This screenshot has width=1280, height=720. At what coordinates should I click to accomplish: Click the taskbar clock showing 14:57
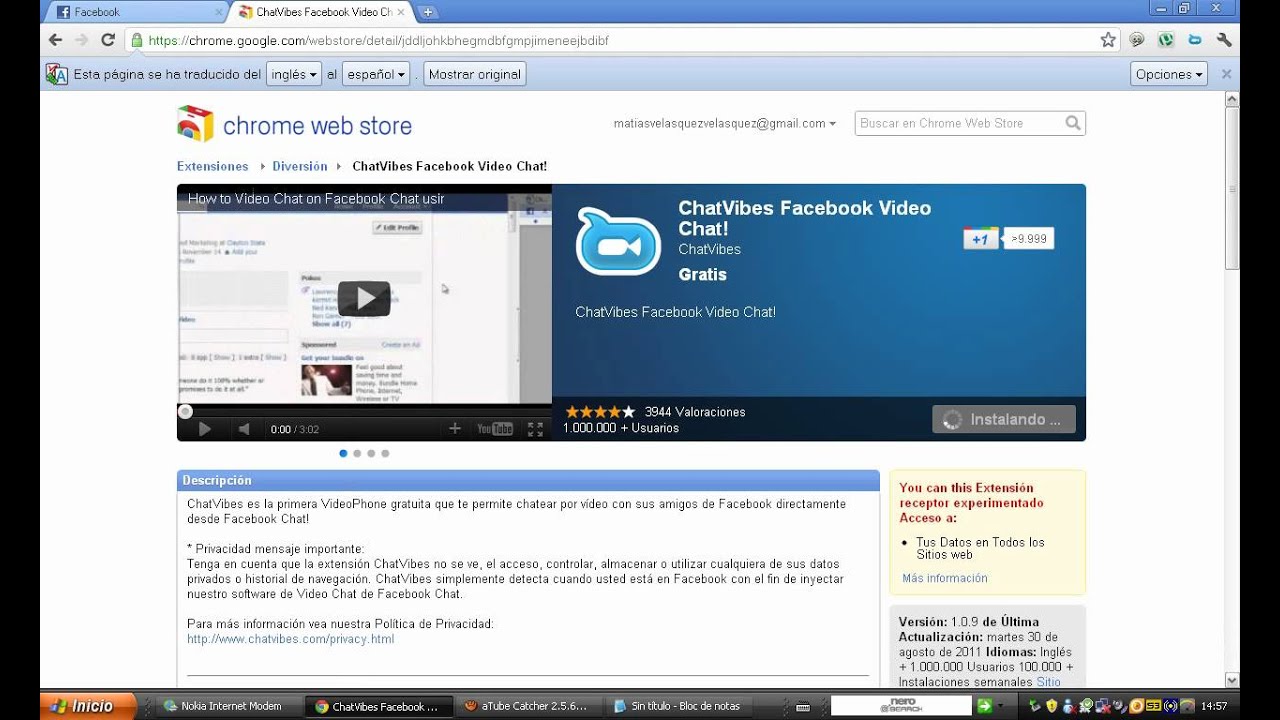(x=1214, y=706)
